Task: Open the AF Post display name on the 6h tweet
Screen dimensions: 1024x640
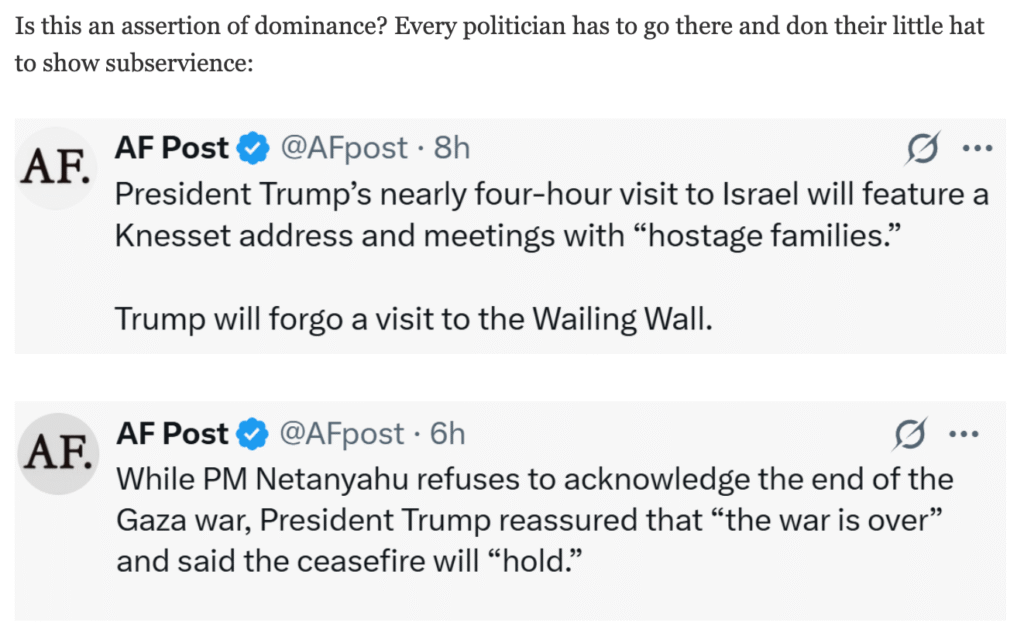Action: (x=172, y=435)
